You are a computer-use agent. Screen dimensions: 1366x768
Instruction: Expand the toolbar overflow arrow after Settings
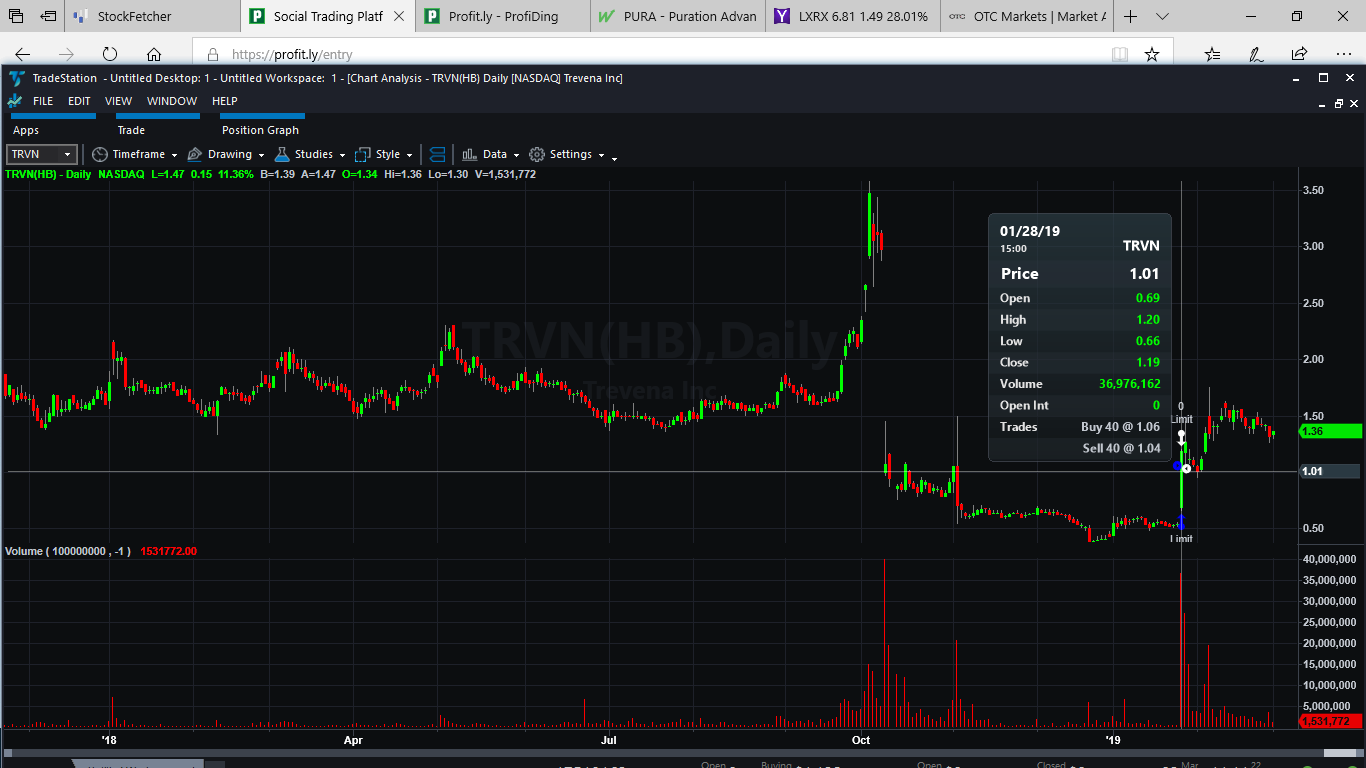(x=614, y=157)
